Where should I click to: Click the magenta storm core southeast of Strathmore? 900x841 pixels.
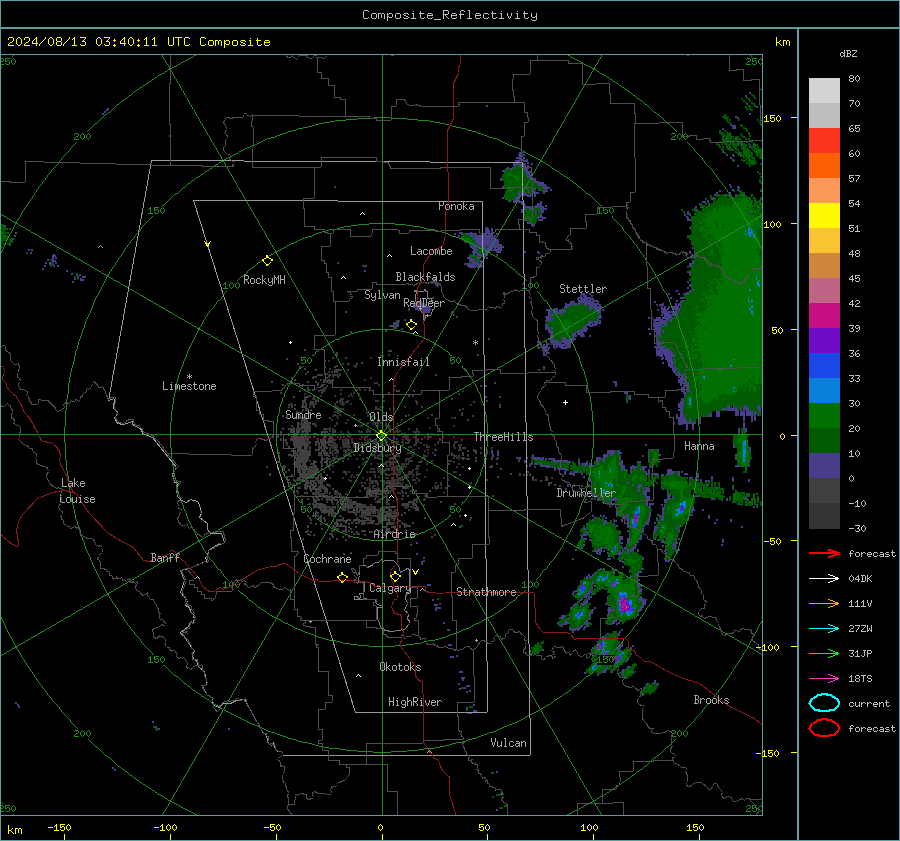click(624, 604)
